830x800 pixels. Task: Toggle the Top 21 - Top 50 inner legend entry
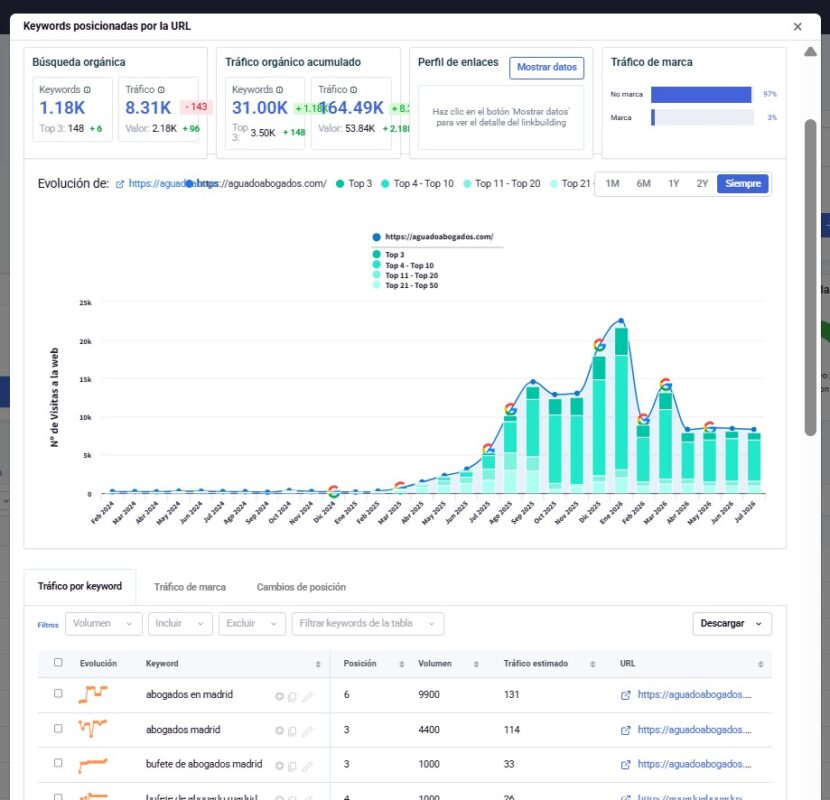(405, 285)
